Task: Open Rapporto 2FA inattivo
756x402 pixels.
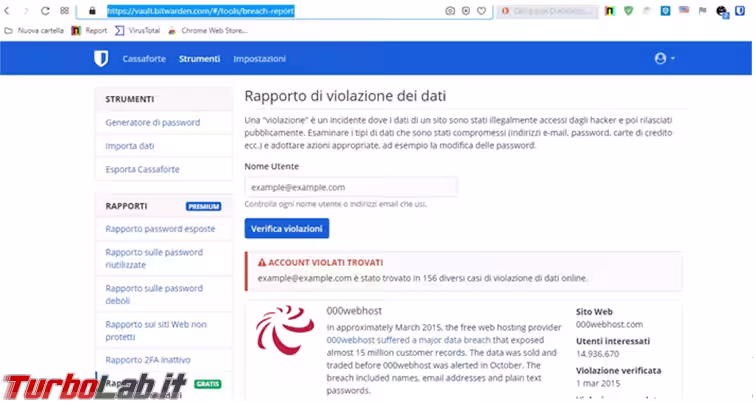Action: [148, 360]
